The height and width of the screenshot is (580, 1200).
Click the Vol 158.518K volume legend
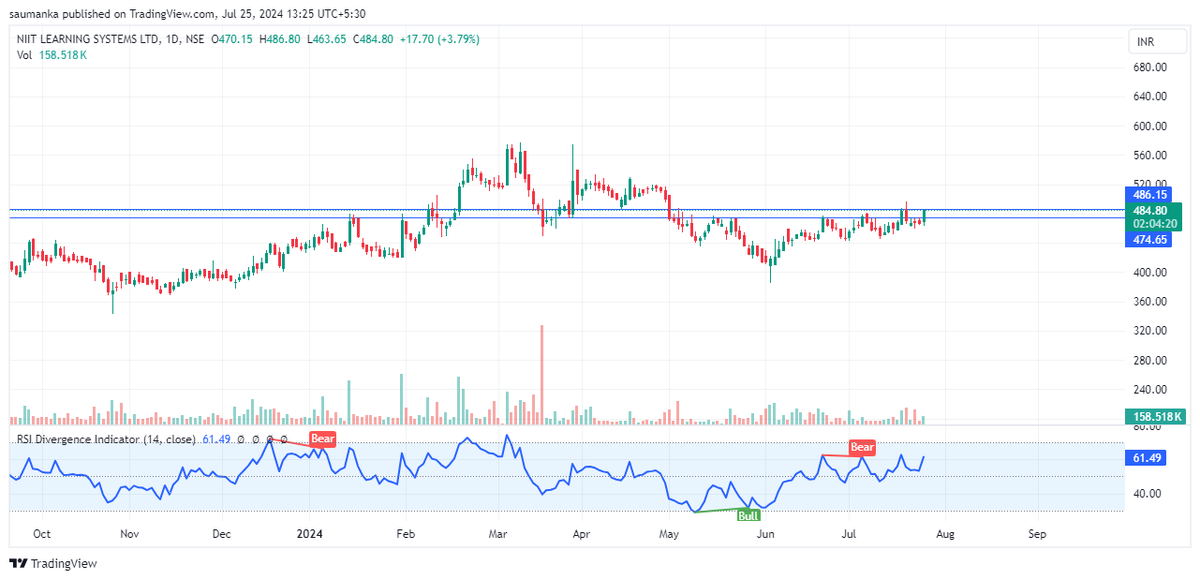click(x=52, y=55)
